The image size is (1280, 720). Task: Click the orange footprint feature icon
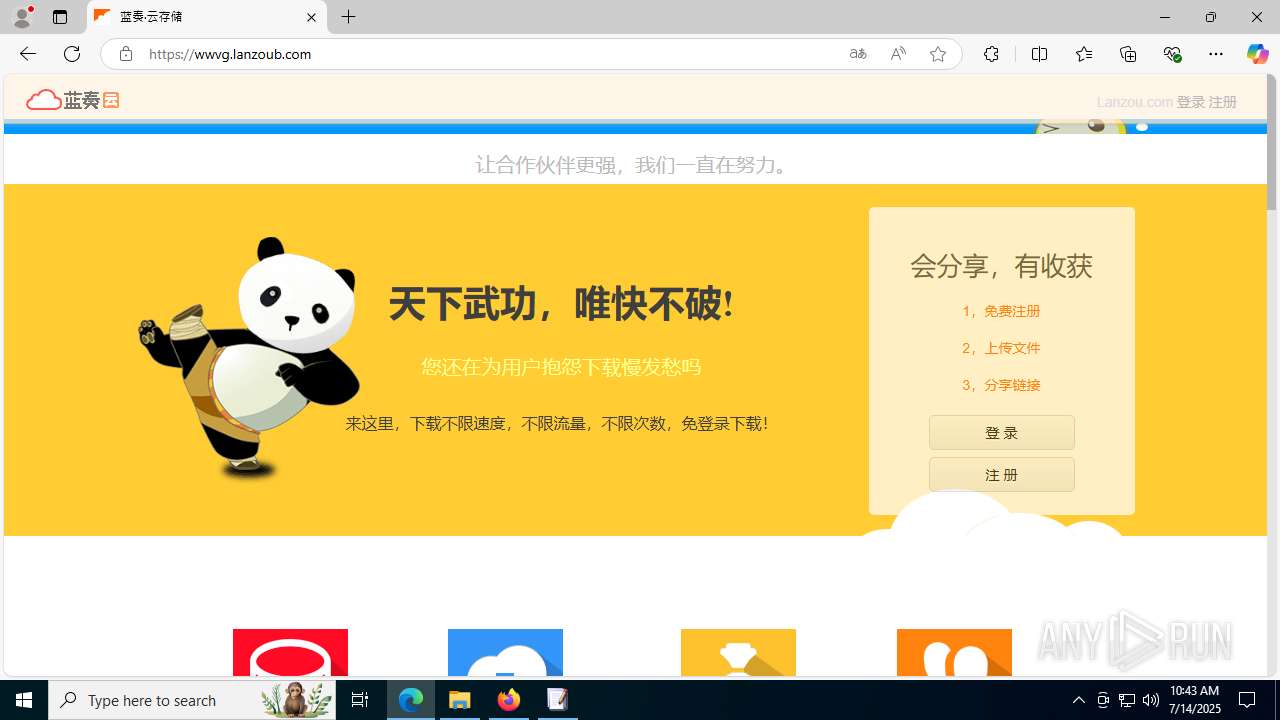(954, 652)
